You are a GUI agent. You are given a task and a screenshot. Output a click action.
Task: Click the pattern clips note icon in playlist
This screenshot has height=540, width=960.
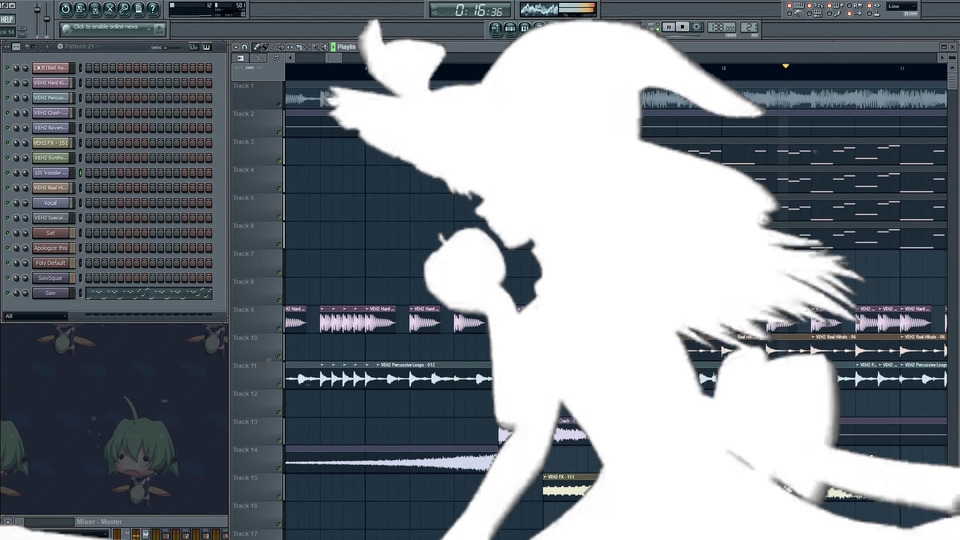point(276,58)
